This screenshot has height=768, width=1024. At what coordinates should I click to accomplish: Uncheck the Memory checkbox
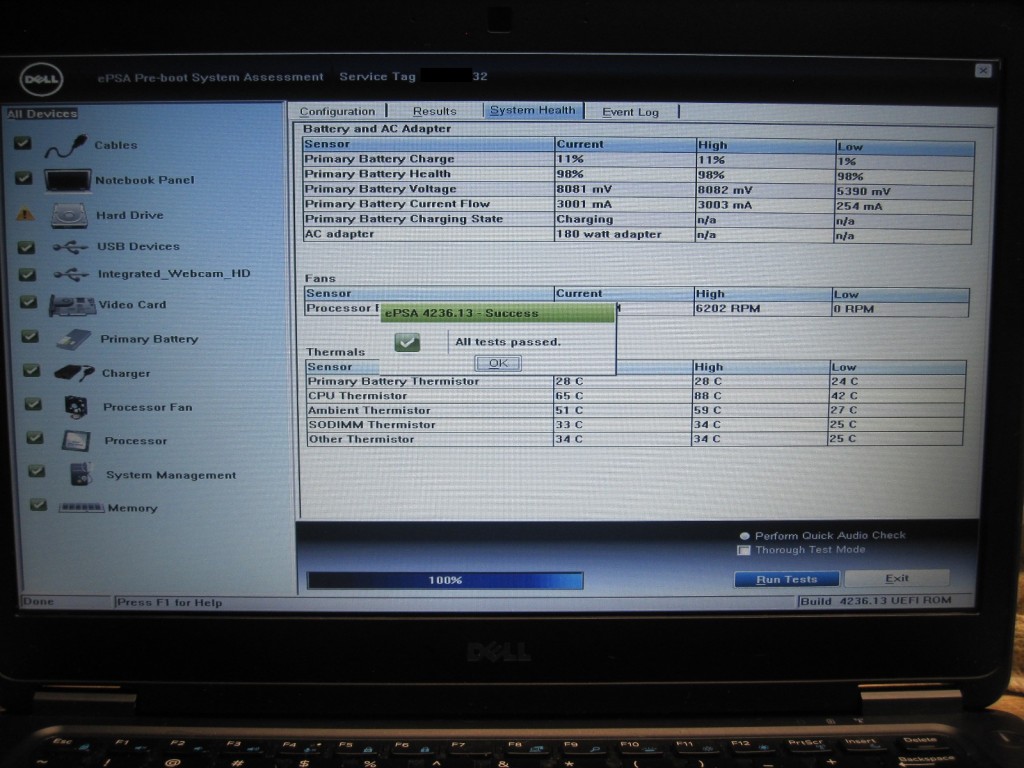click(39, 504)
